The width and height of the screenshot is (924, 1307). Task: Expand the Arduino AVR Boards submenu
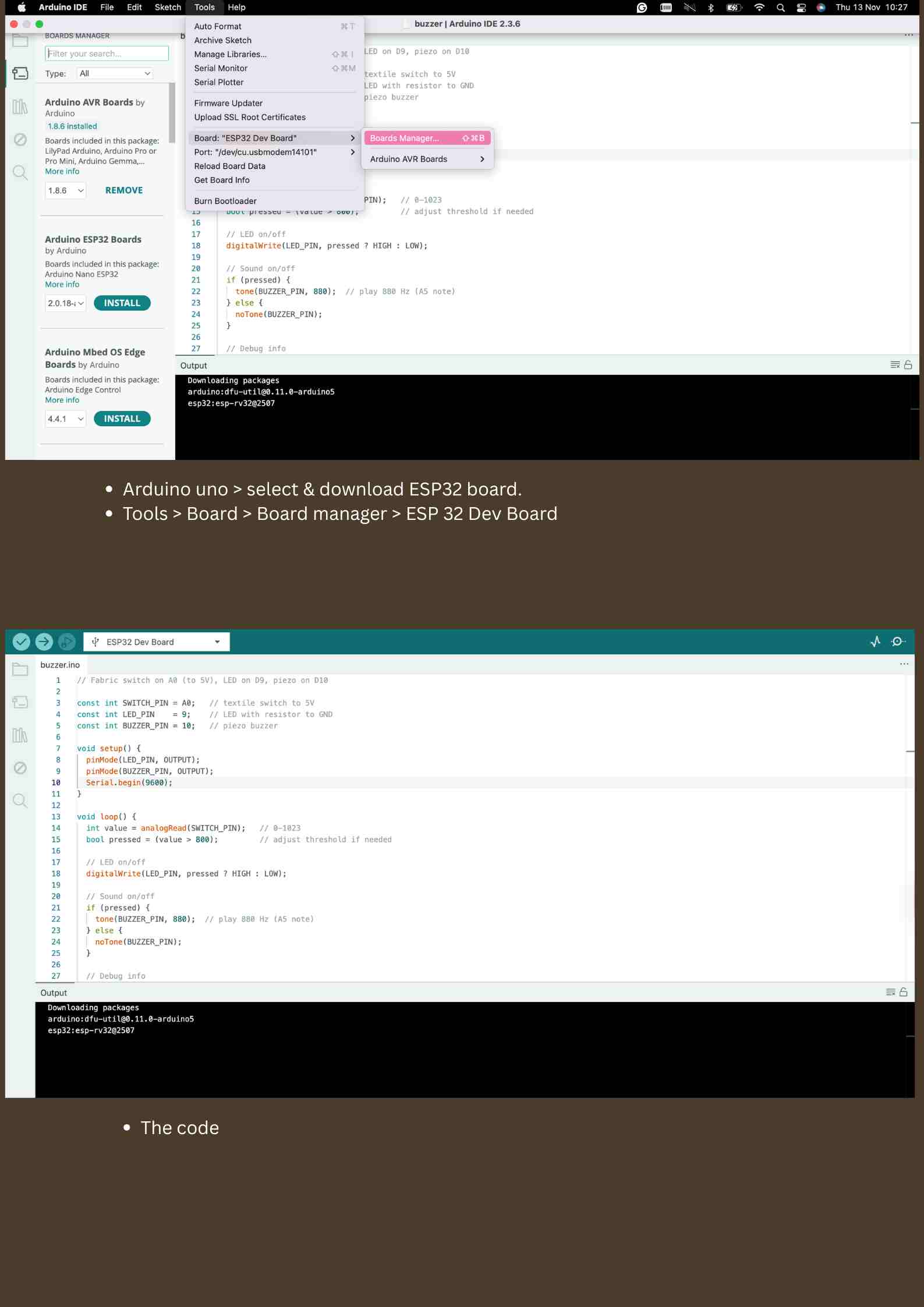pos(427,159)
